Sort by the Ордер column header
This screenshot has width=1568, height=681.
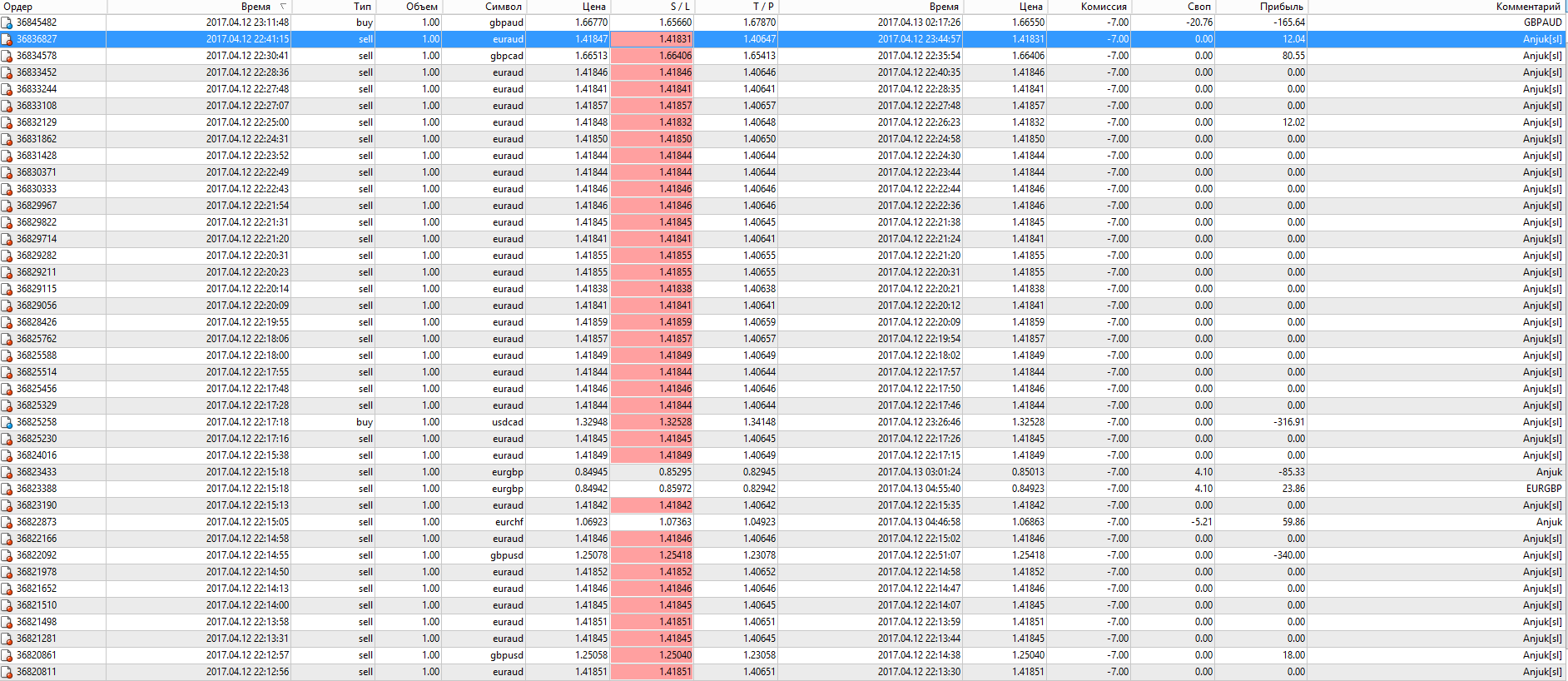pyautogui.click(x=53, y=7)
